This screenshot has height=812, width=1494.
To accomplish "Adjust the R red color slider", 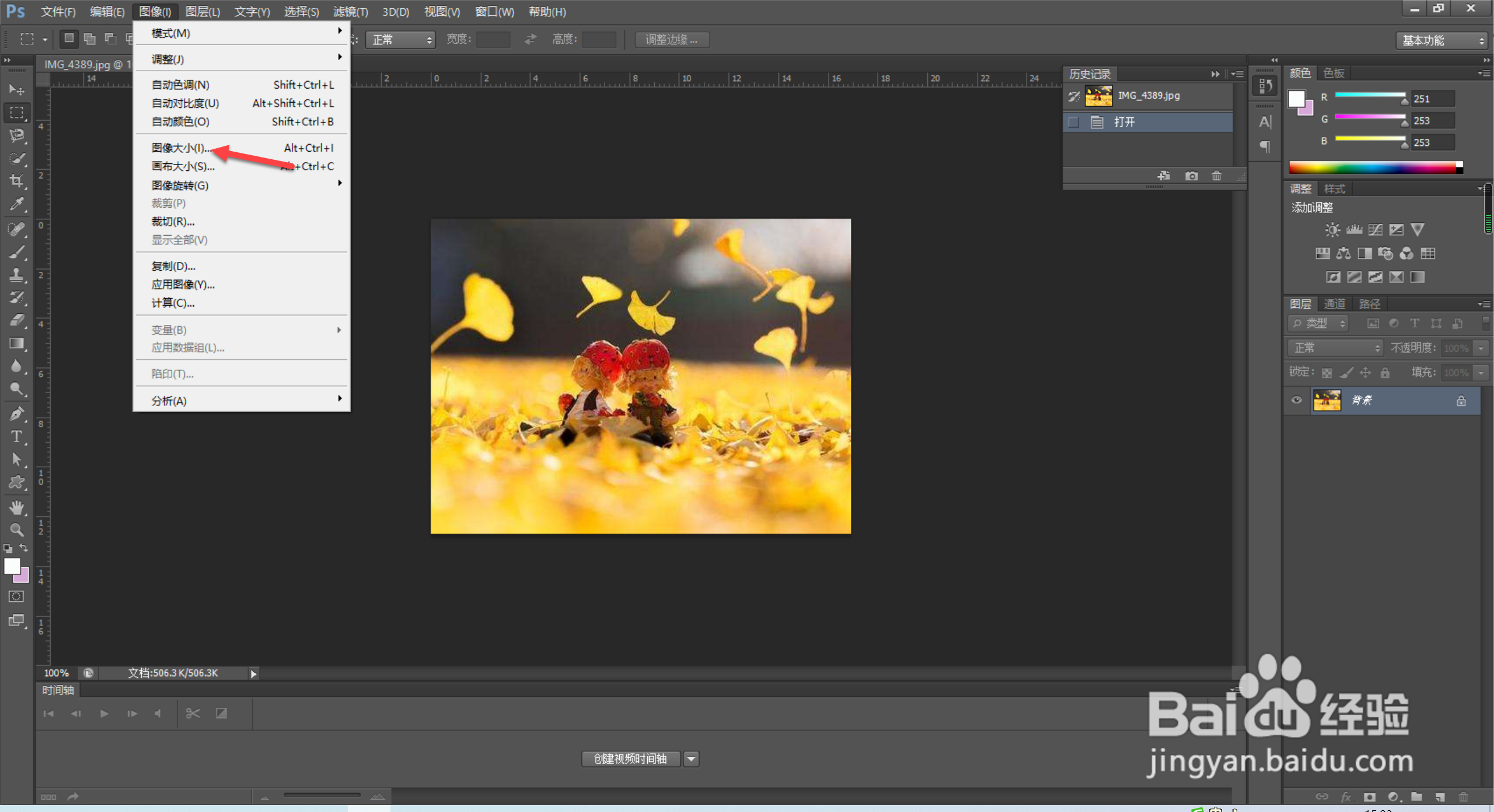I will click(x=1370, y=98).
